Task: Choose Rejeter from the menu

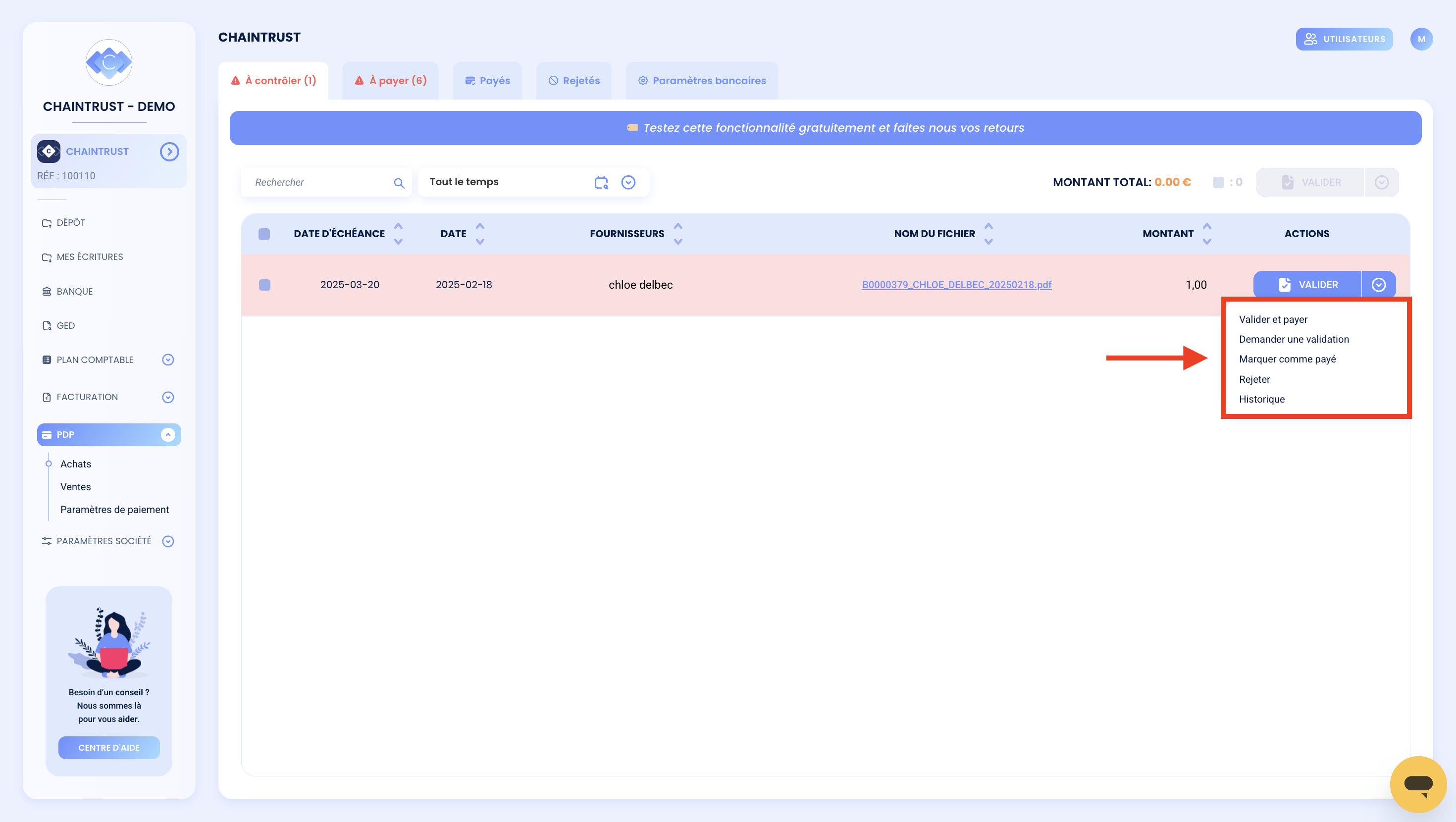Action: 1254,379
